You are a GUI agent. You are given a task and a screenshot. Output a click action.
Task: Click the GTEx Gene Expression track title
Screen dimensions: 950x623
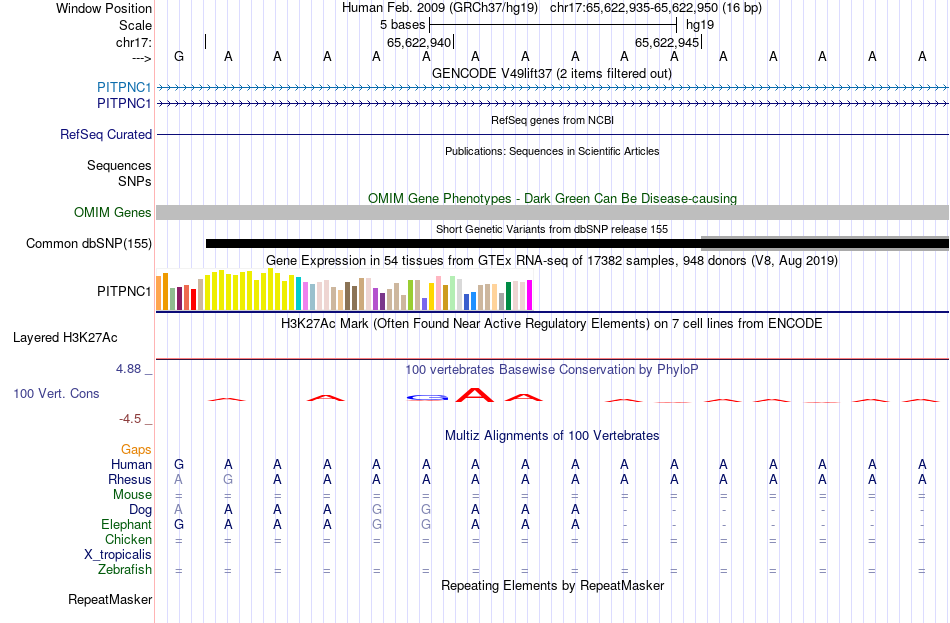tap(552, 261)
